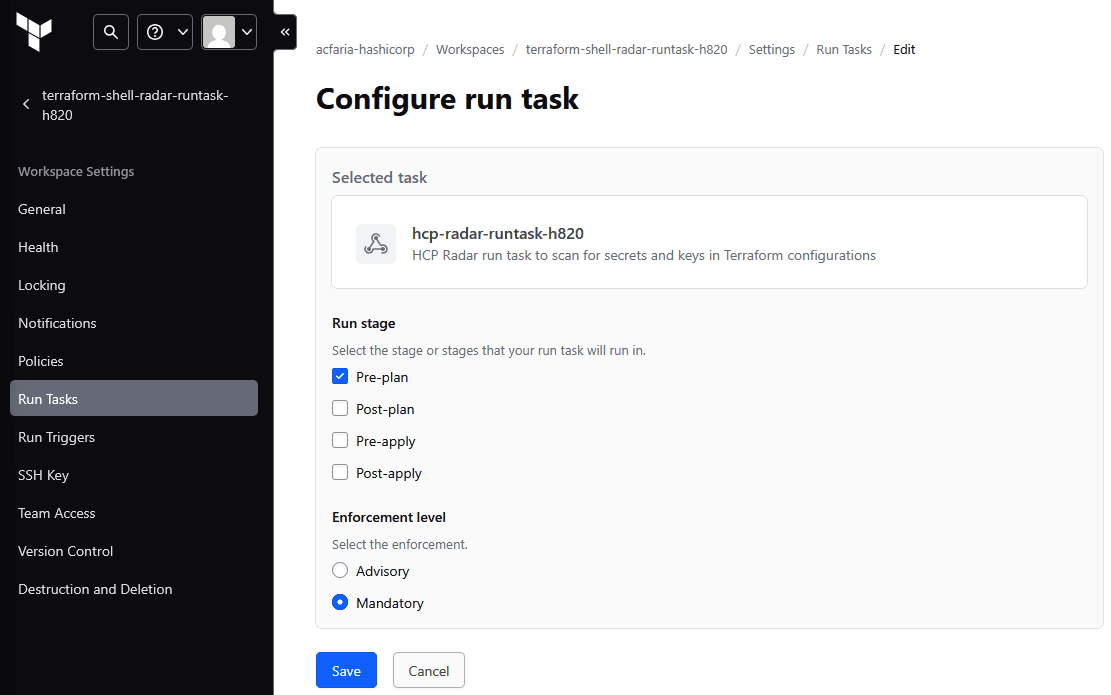Check the Post-plan run stage

coord(340,409)
